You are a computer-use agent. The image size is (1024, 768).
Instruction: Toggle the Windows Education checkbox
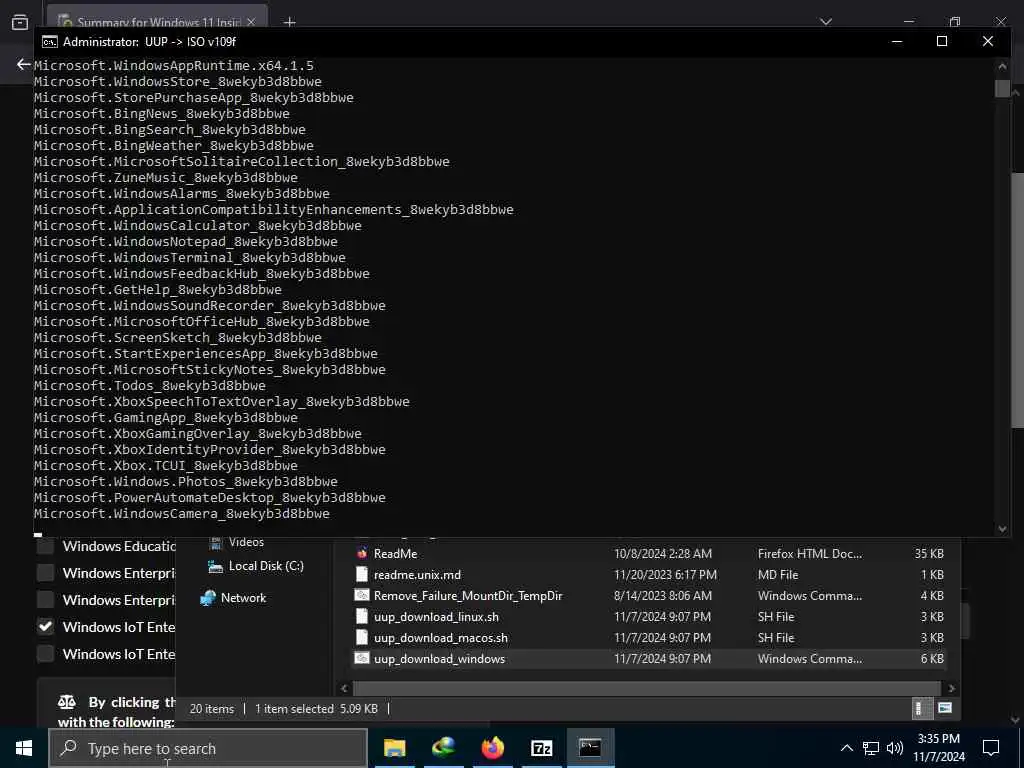tap(46, 546)
